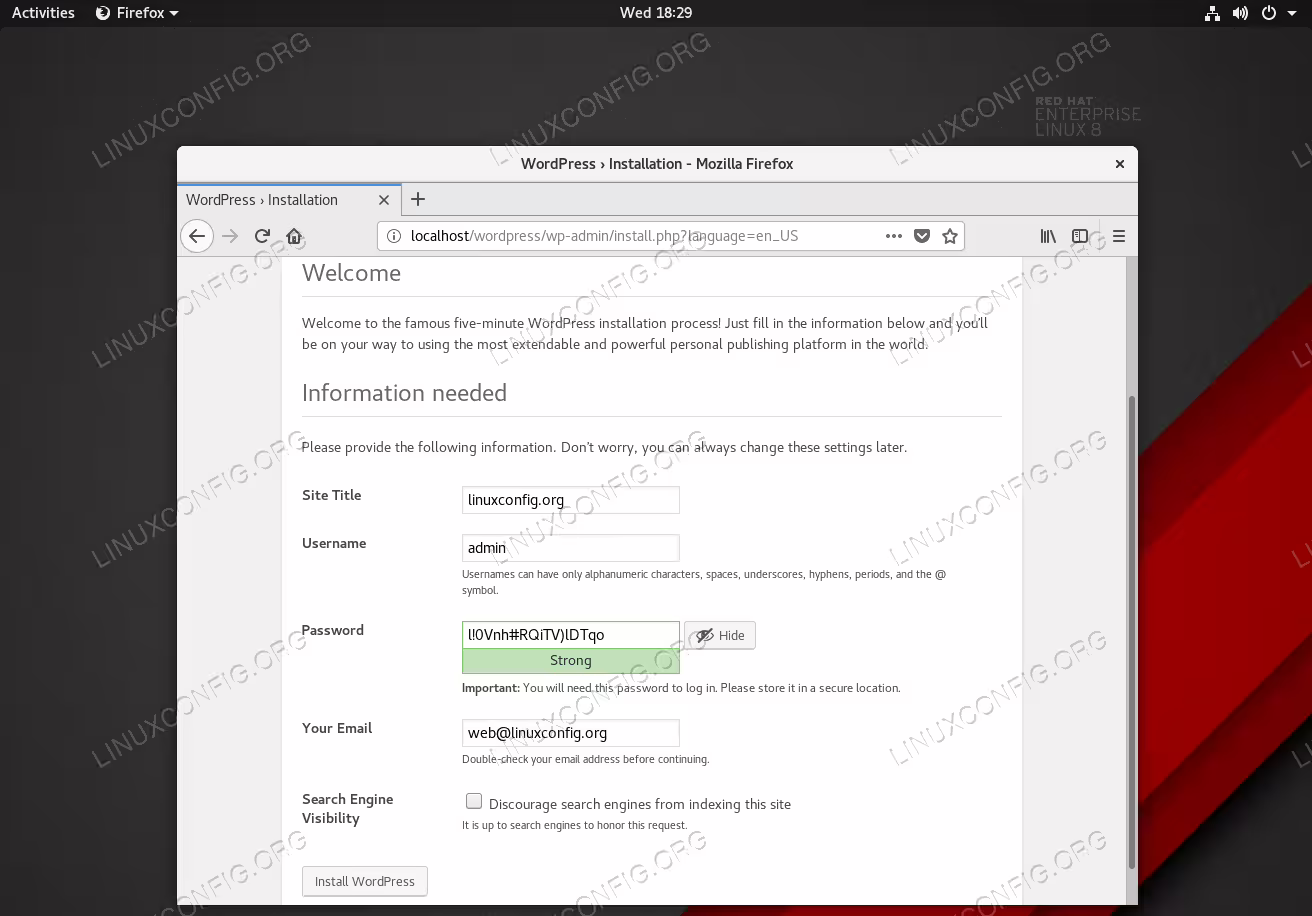Click the Install WordPress button
The image size is (1312, 916).
point(365,881)
